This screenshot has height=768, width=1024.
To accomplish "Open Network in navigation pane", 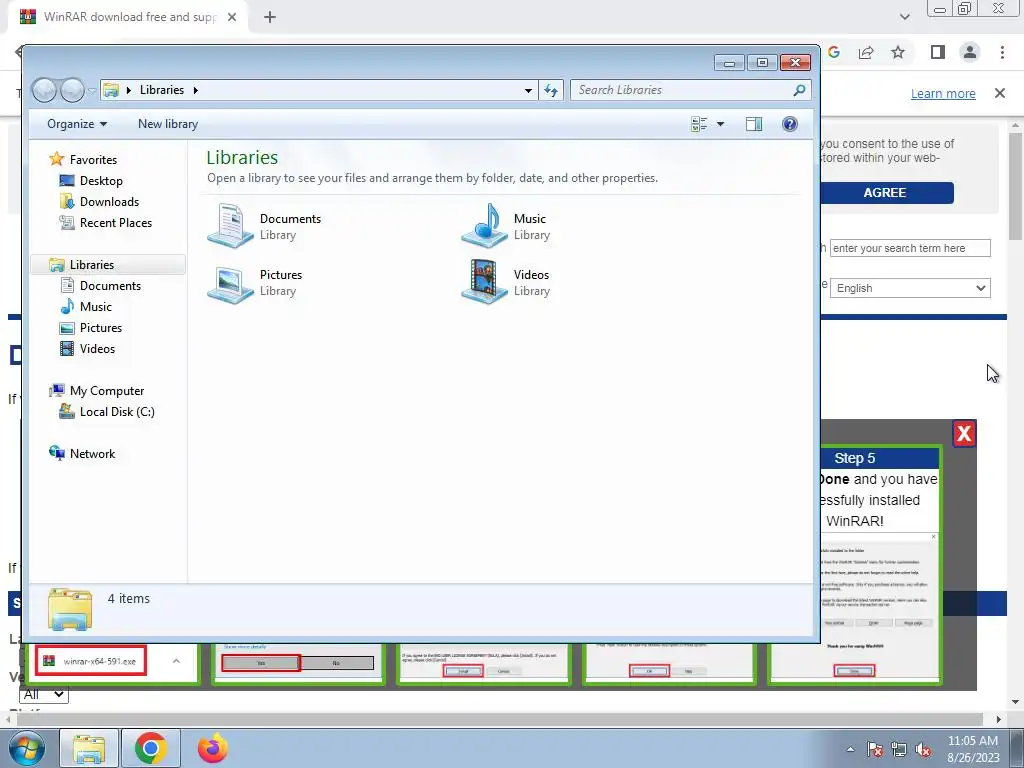I will click(92, 454).
